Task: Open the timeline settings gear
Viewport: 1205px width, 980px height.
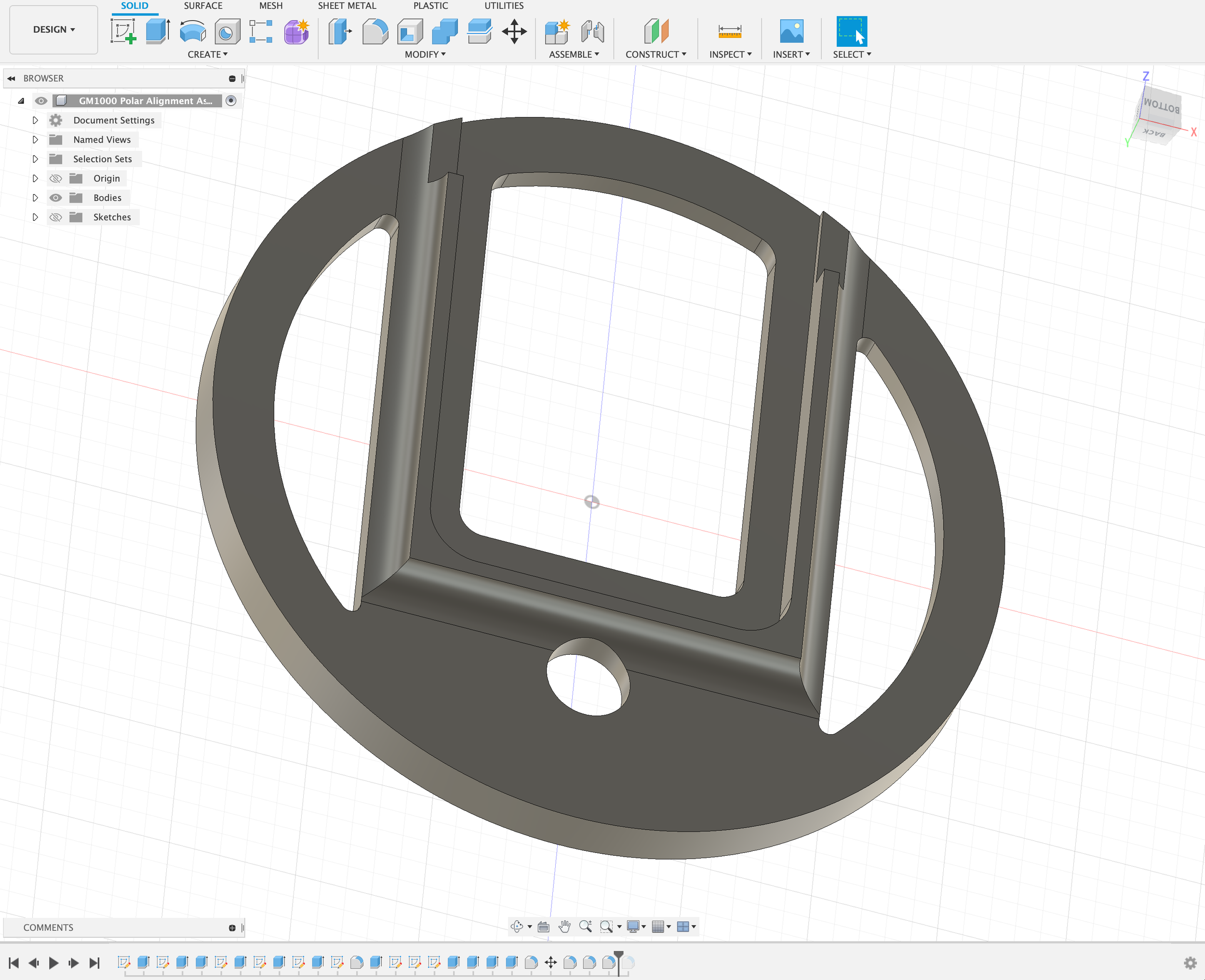Action: (1190, 963)
